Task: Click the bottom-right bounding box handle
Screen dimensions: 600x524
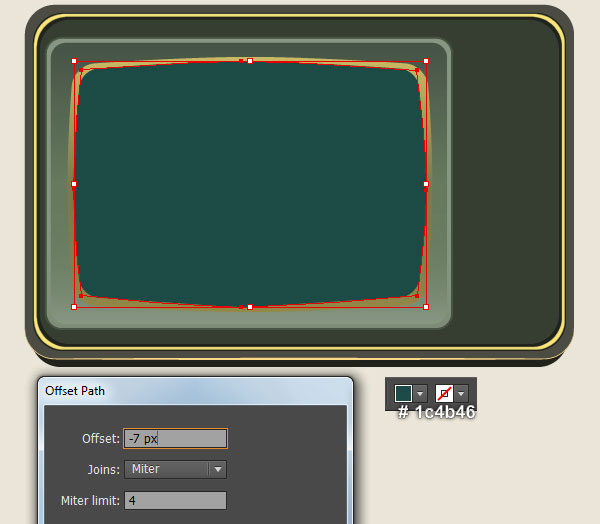Action: pyautogui.click(x=426, y=307)
